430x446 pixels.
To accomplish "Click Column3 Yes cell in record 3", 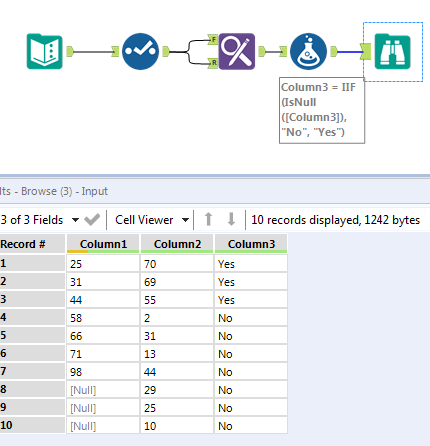I will pos(251,300).
